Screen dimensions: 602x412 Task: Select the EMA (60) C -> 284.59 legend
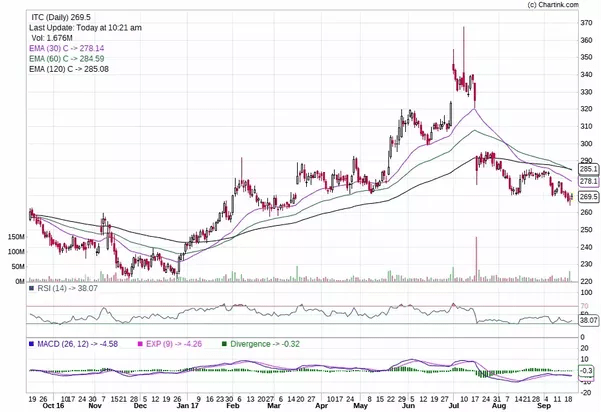click(x=66, y=59)
